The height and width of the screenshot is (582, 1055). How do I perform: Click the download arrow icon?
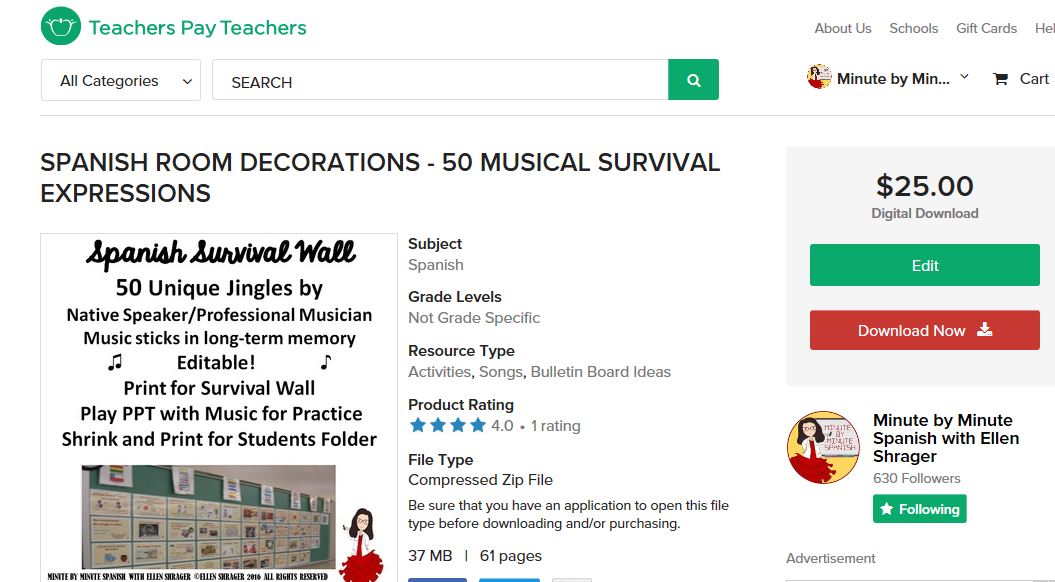coord(984,330)
